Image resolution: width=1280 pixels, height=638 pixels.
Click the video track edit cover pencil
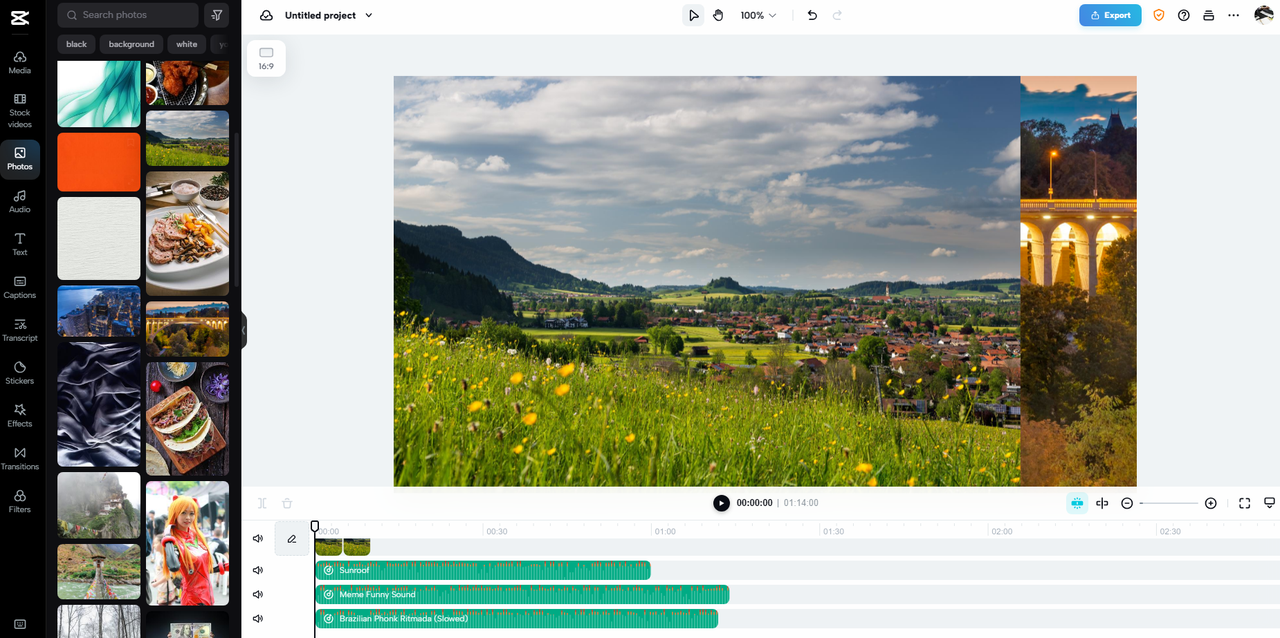[x=292, y=538]
